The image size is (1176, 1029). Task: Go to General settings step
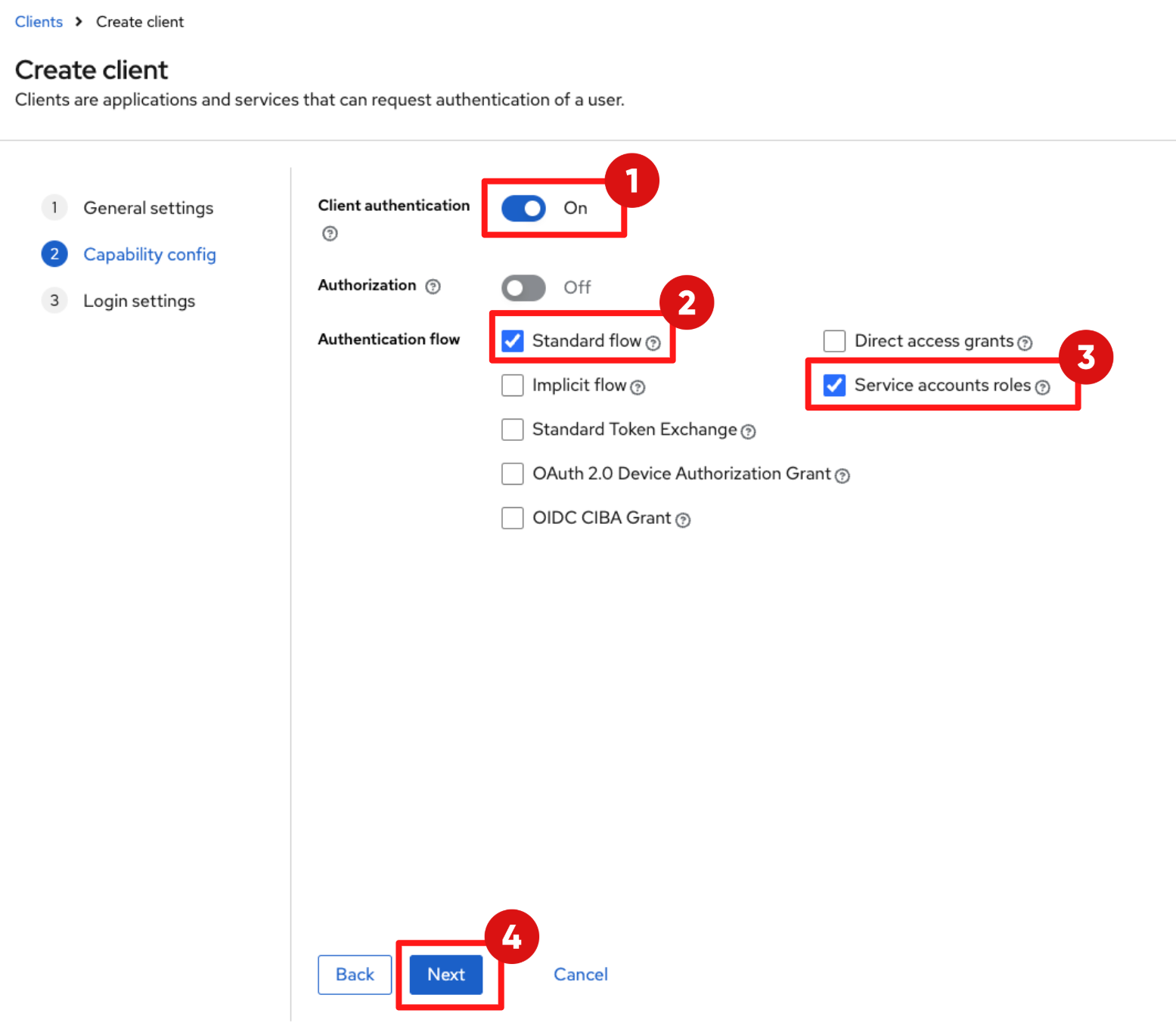[148, 208]
